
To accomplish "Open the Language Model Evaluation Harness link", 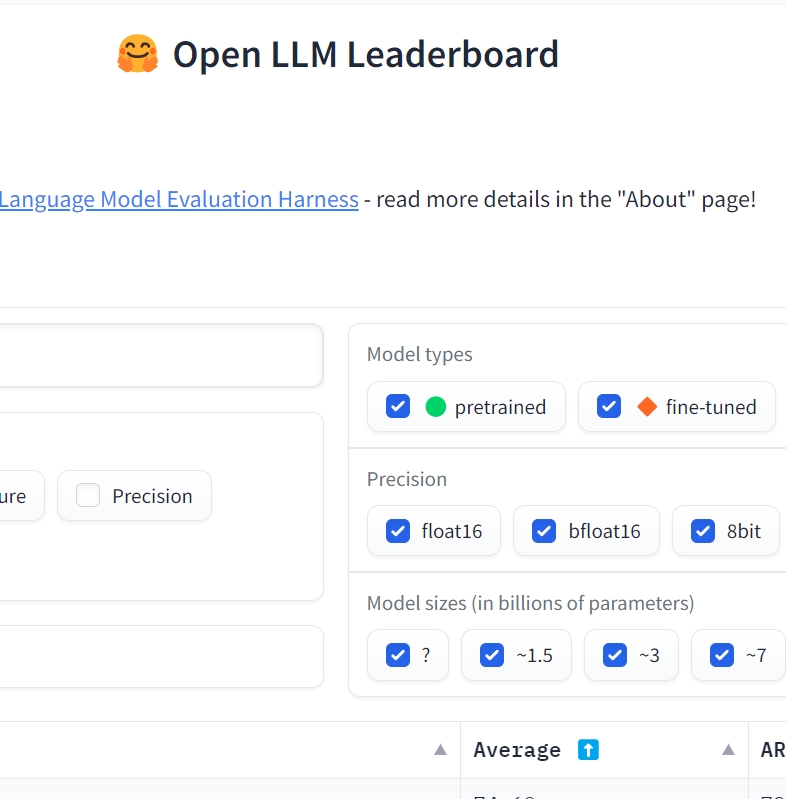I will pos(179,199).
